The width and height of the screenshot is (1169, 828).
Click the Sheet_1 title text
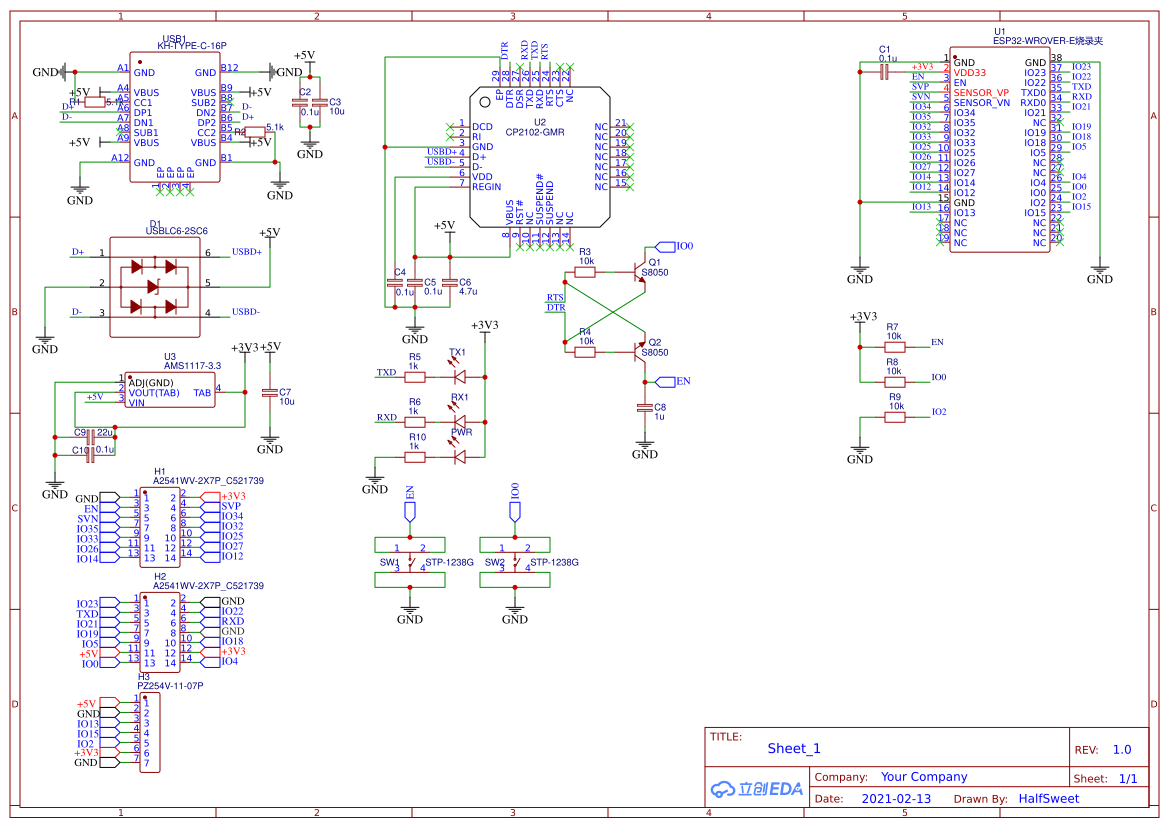[x=794, y=748]
